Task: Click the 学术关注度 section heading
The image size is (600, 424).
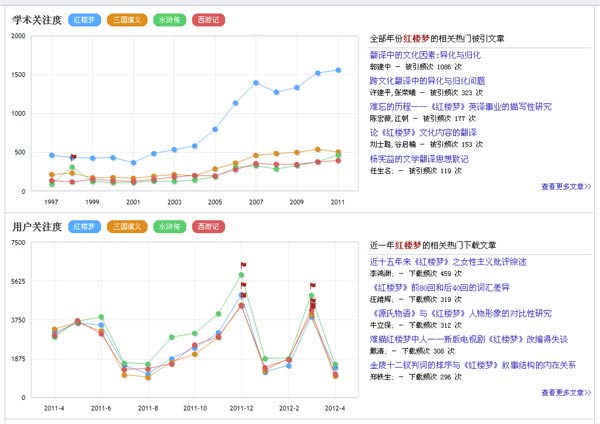Action: pyautogui.click(x=37, y=20)
